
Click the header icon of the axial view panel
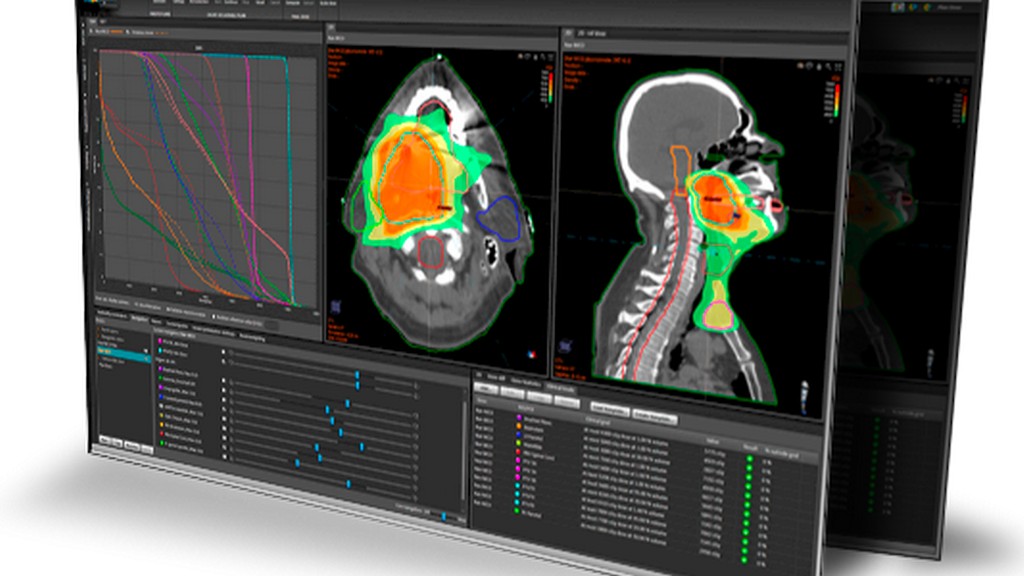click(x=331, y=27)
